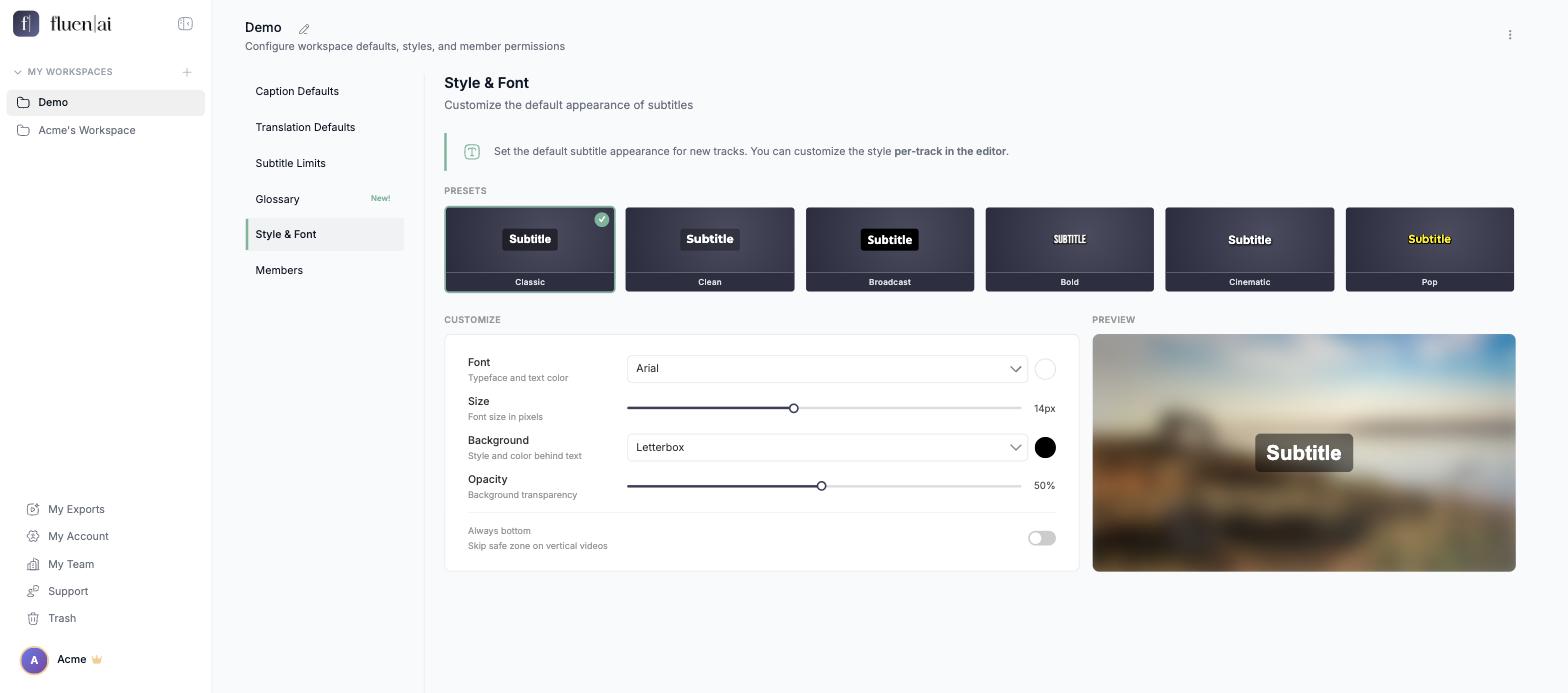The width and height of the screenshot is (1568, 693).
Task: Click the fluen.ai logo icon
Action: click(x=26, y=23)
